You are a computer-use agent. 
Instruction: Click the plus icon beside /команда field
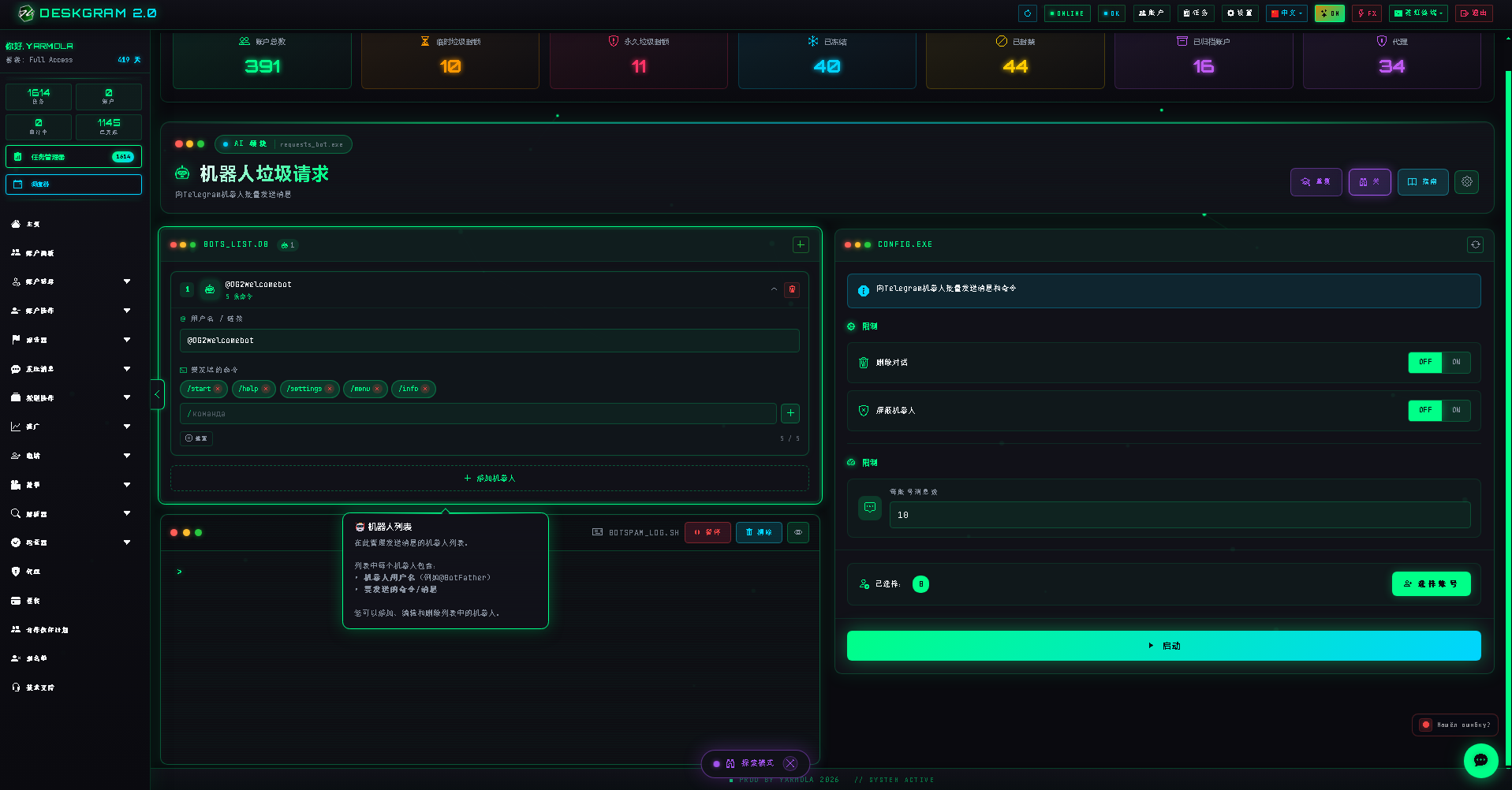coord(790,413)
